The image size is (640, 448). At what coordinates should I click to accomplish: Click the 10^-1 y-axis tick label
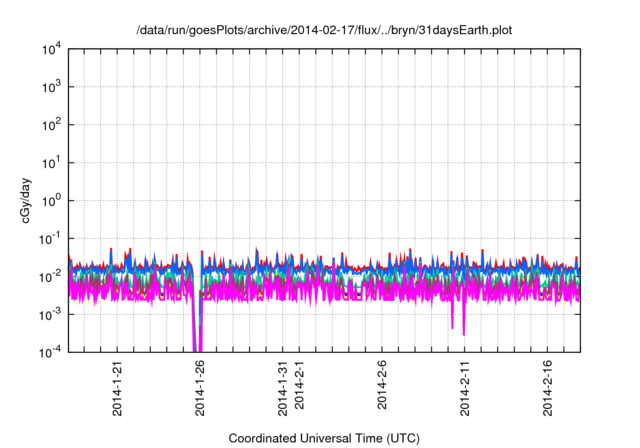50,238
